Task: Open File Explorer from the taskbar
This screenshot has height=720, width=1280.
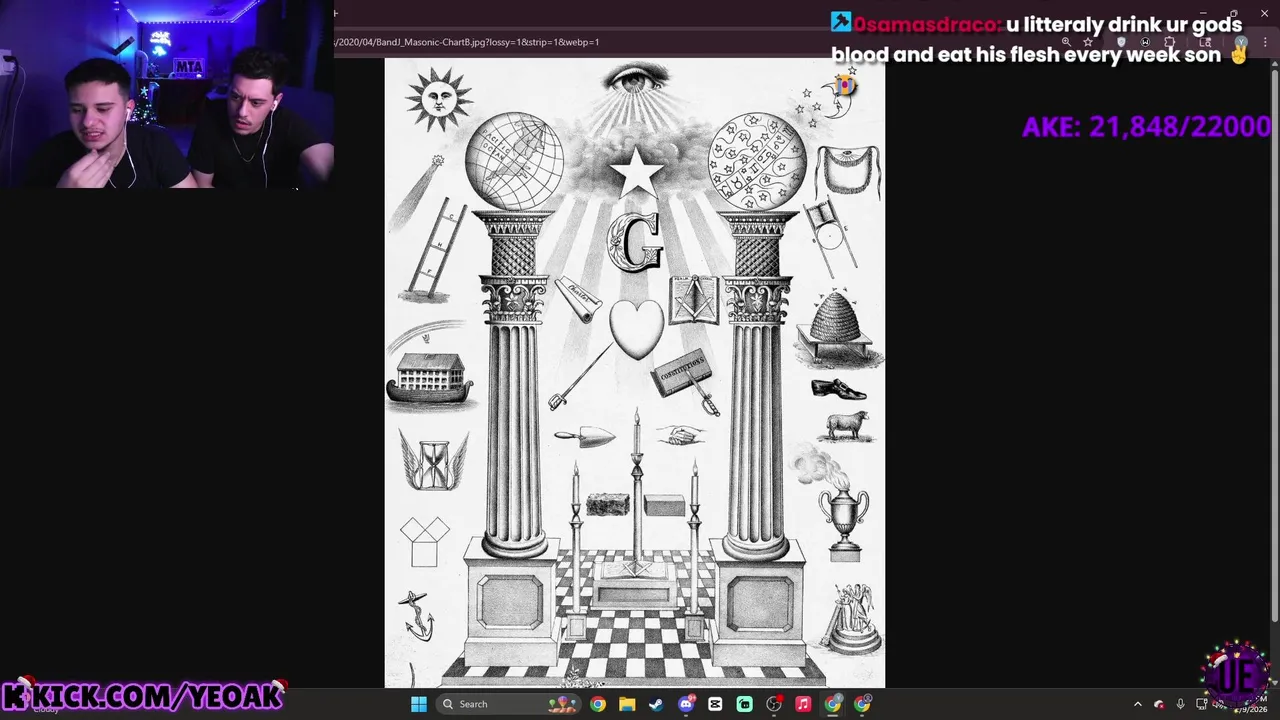Action: (627, 704)
